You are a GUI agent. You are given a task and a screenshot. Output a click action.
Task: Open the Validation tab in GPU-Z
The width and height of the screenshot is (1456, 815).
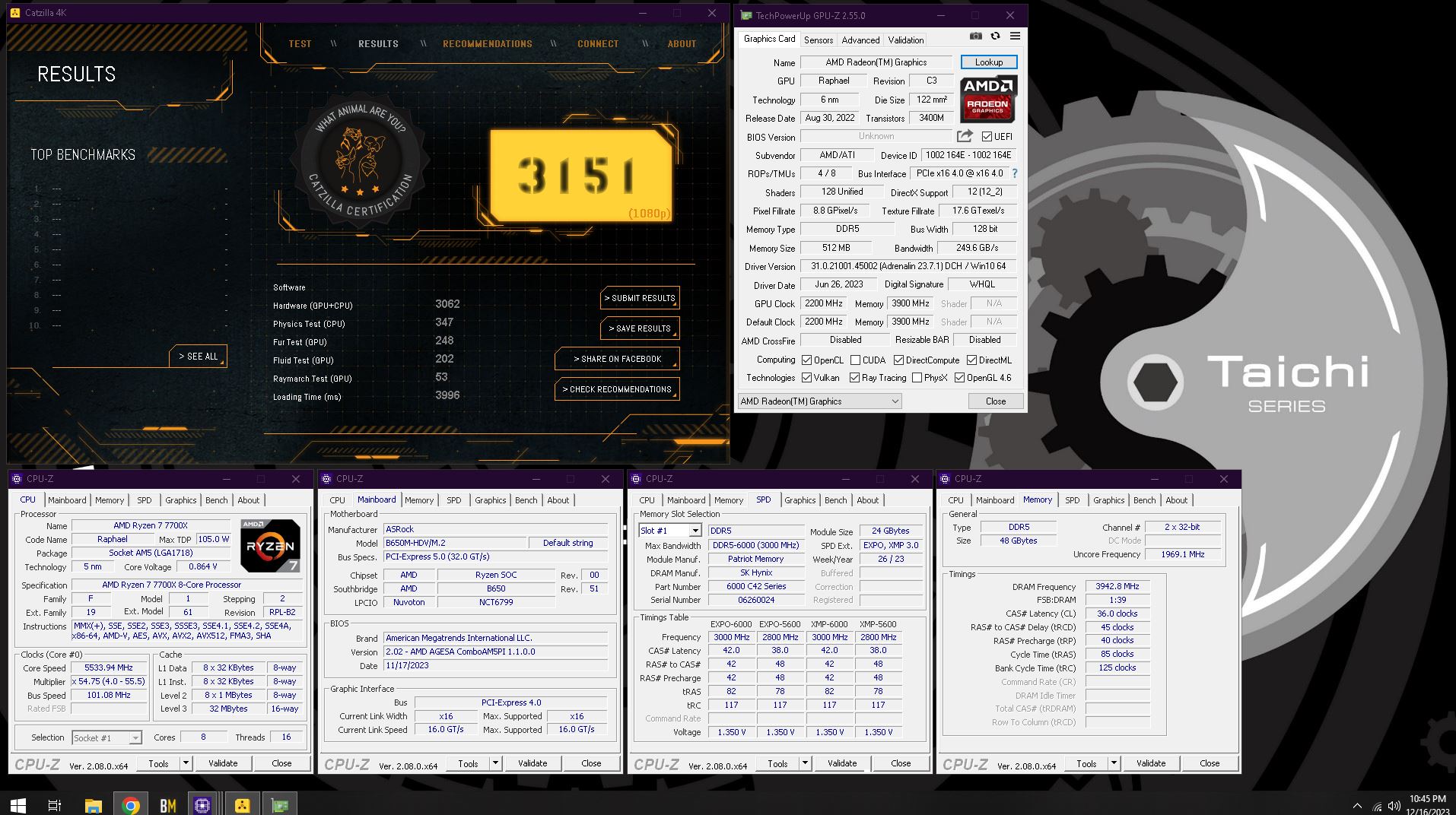coord(906,40)
